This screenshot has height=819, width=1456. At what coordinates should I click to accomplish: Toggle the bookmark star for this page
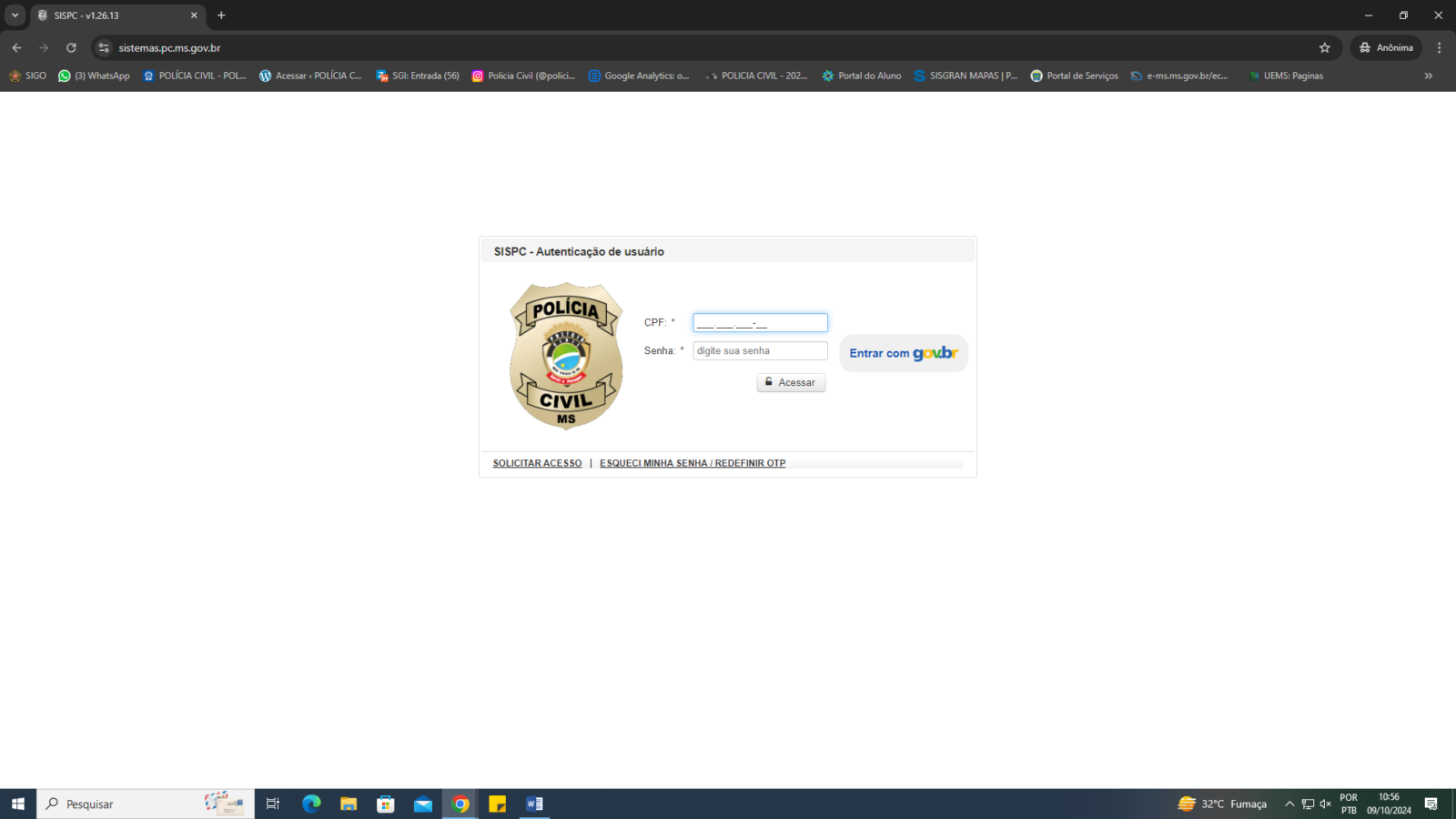pos(1325,47)
